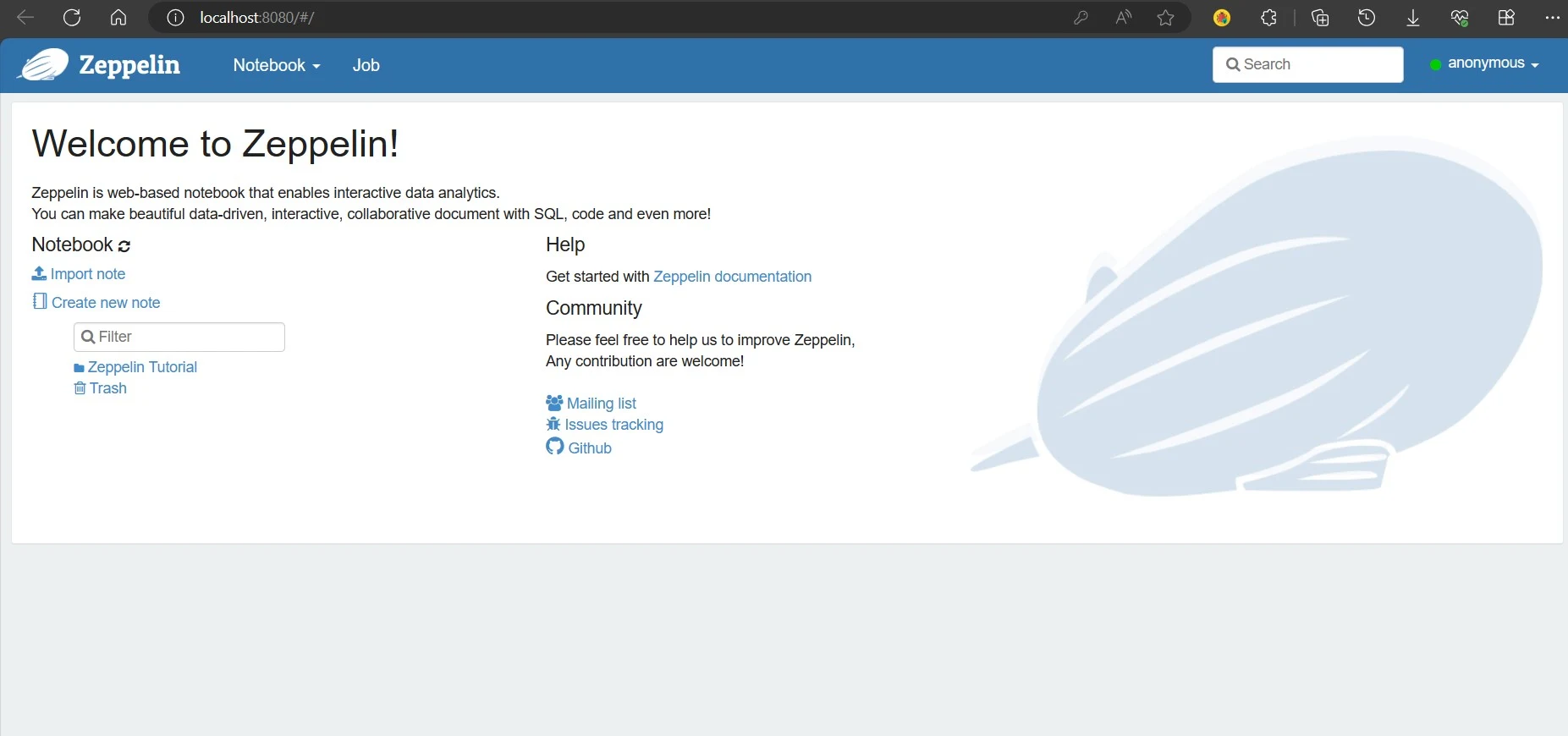The height and width of the screenshot is (736, 1568).
Task: Open the Github link
Action: (579, 448)
